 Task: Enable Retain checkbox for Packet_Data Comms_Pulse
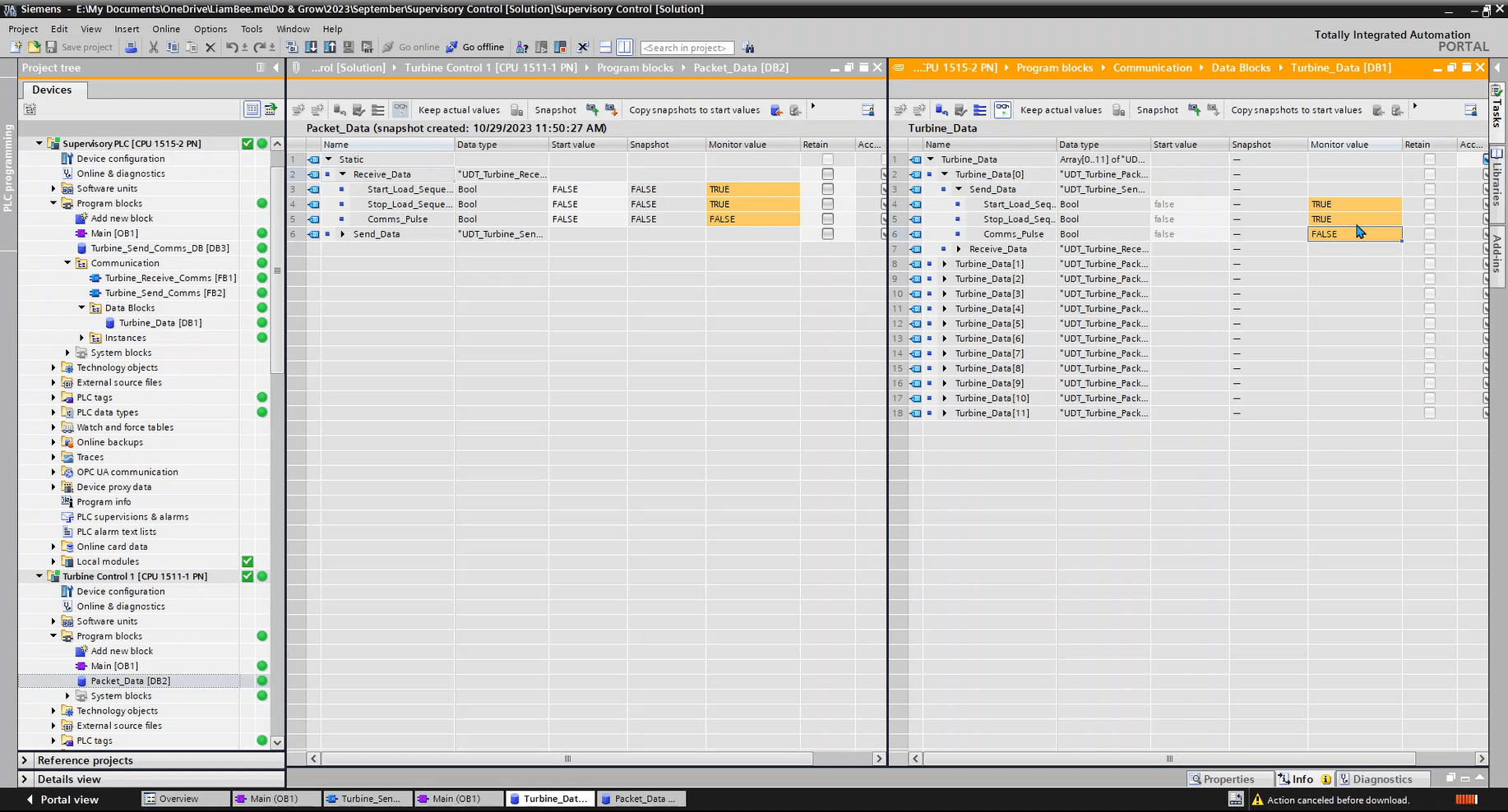click(x=827, y=219)
